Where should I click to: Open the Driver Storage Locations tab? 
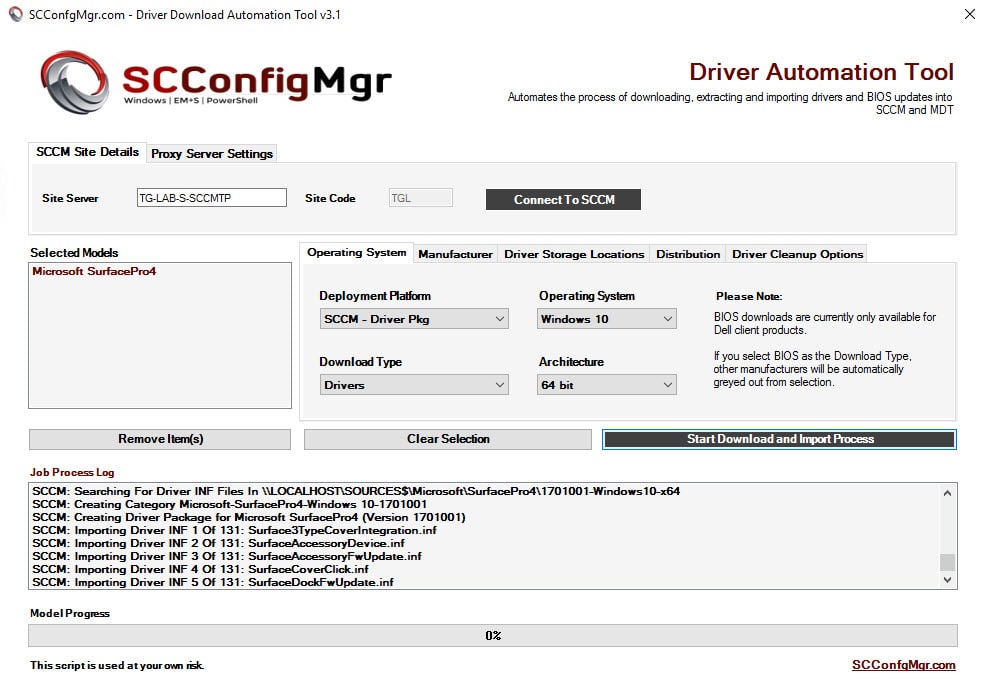pyautogui.click(x=574, y=254)
